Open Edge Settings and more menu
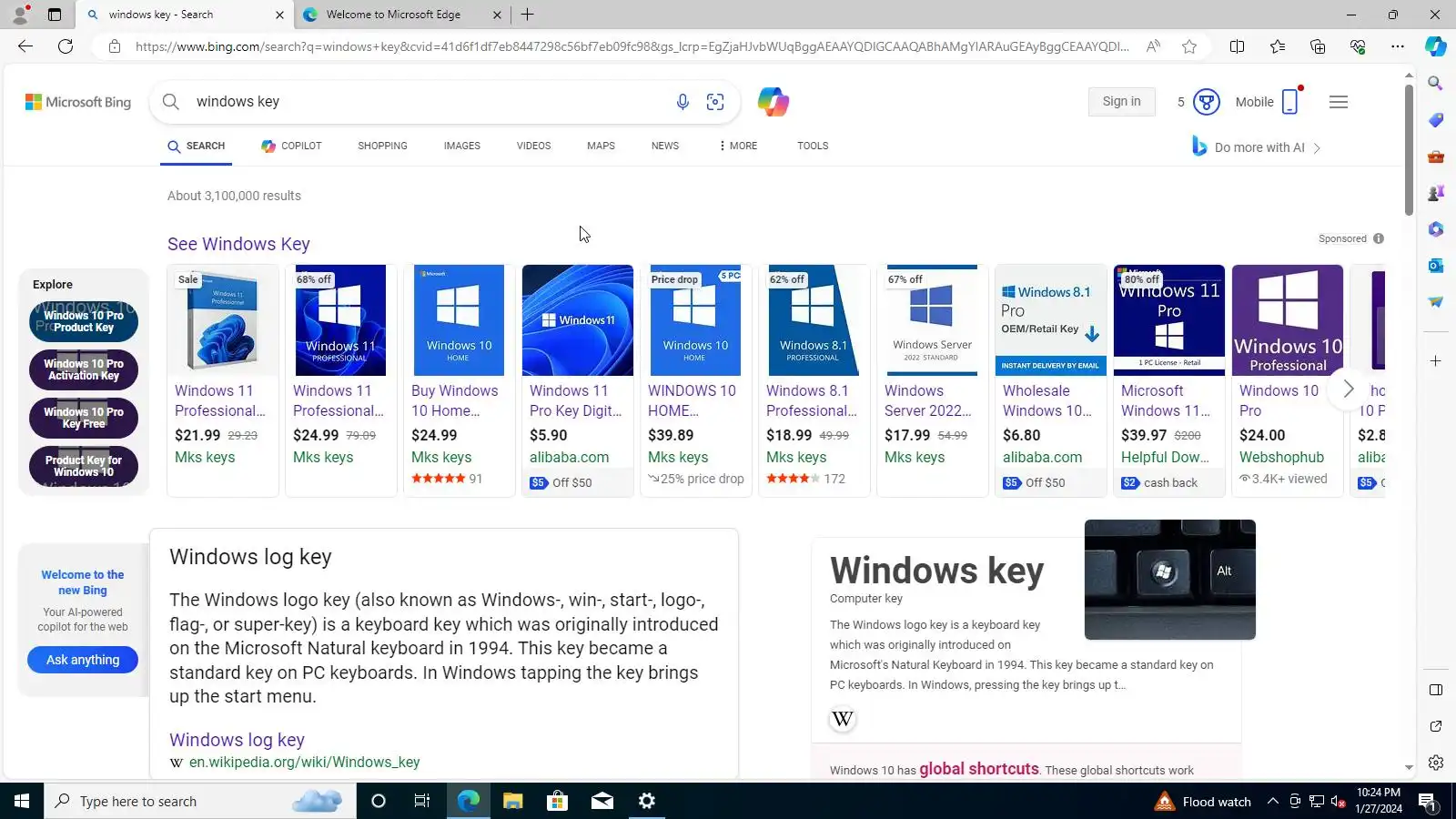This screenshot has height=819, width=1456. pos(1398,46)
